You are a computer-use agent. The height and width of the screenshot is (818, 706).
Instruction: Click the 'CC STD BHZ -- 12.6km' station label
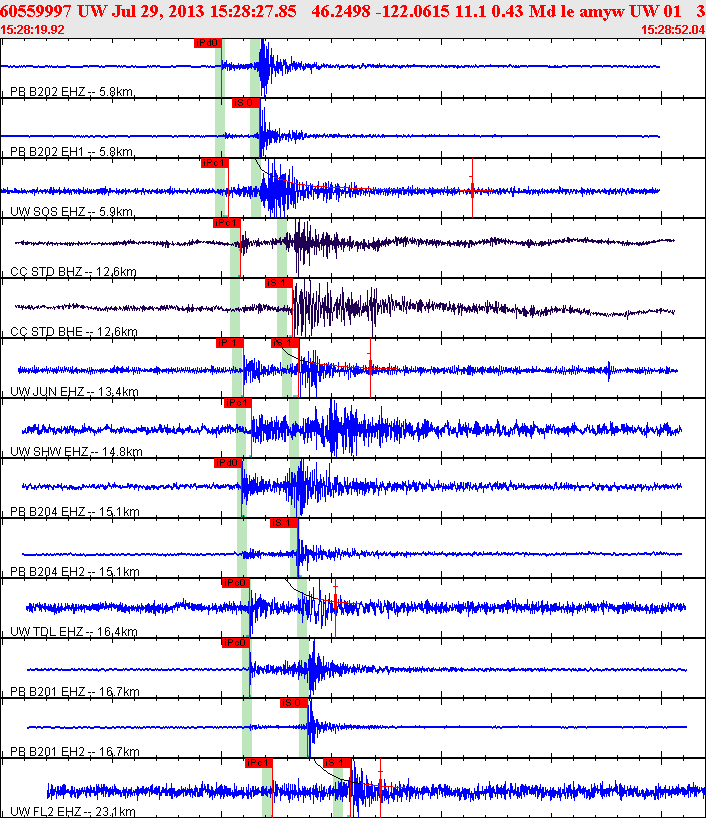(x=74, y=272)
